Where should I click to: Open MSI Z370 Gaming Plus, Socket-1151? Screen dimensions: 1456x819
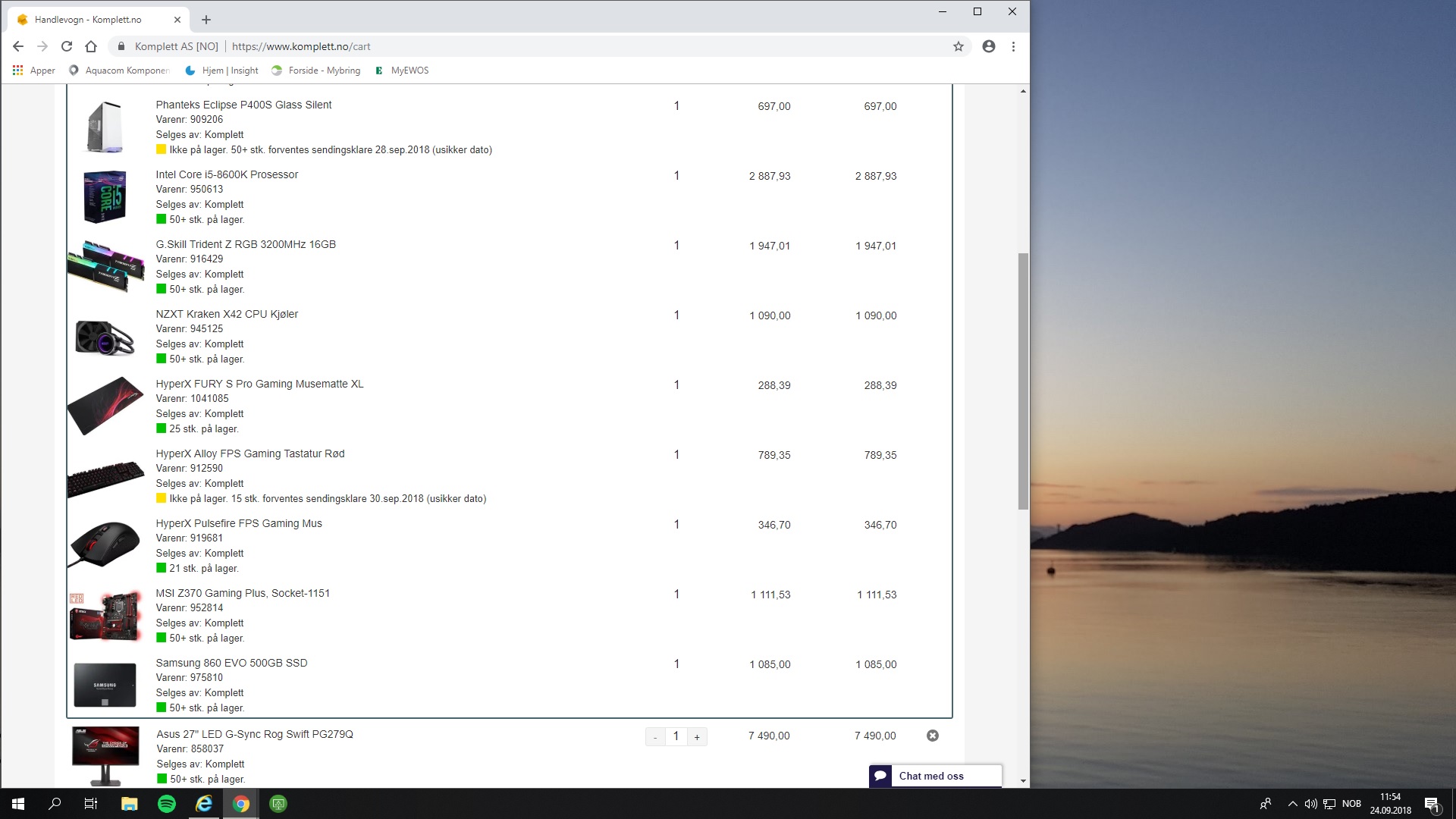[243, 593]
